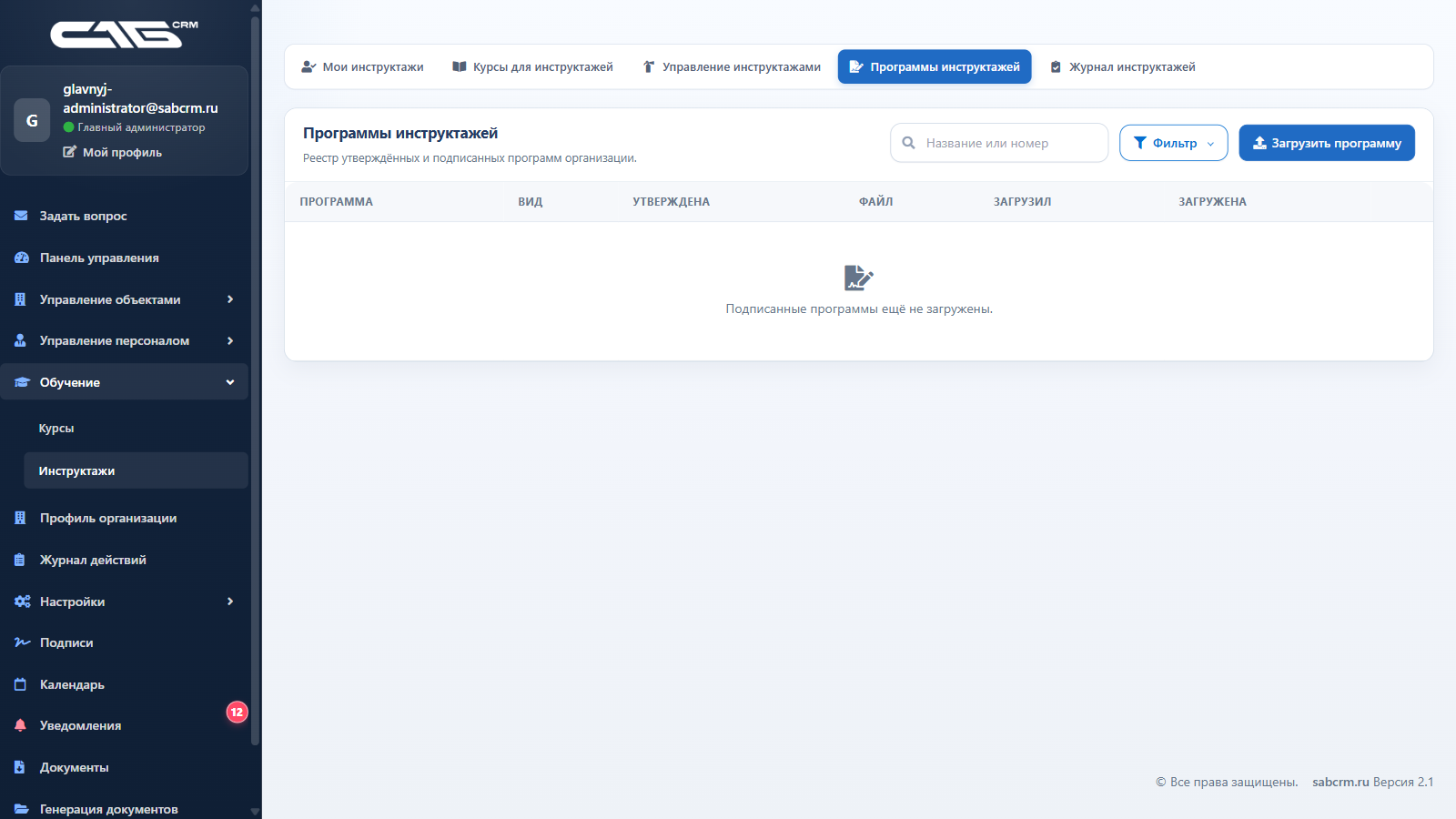Click dashboard icon beside Панель управления
The image size is (1456, 819).
[x=21, y=258]
